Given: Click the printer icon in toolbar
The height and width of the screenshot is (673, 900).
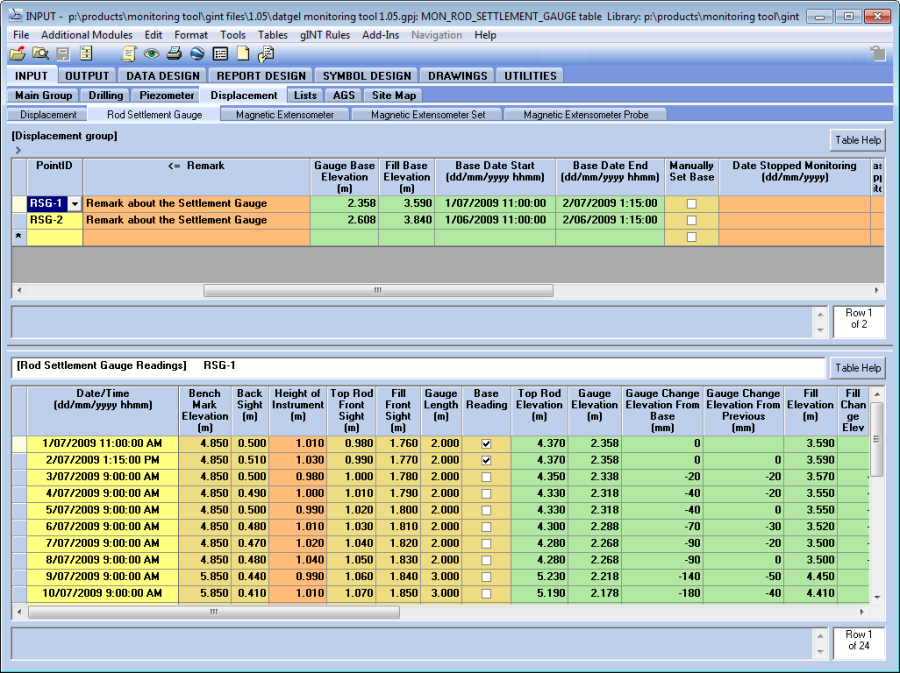Looking at the screenshot, I should [x=175, y=54].
